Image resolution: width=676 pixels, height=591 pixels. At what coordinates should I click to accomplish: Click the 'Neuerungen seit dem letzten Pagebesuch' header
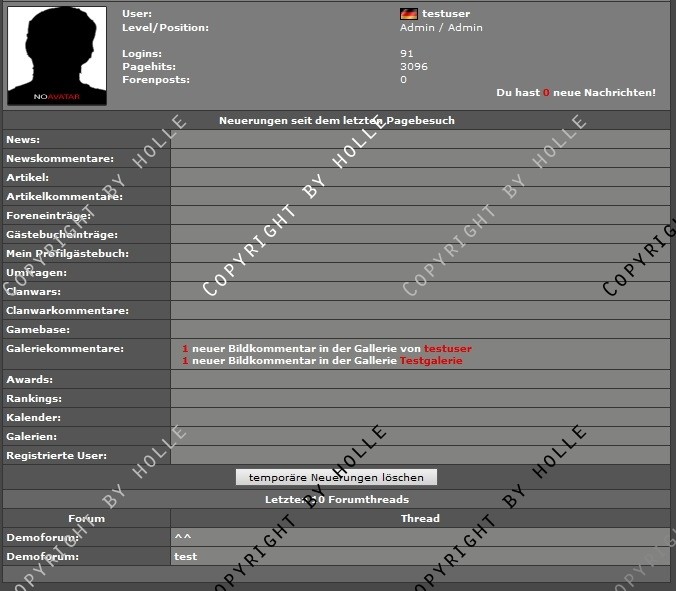pos(337,120)
